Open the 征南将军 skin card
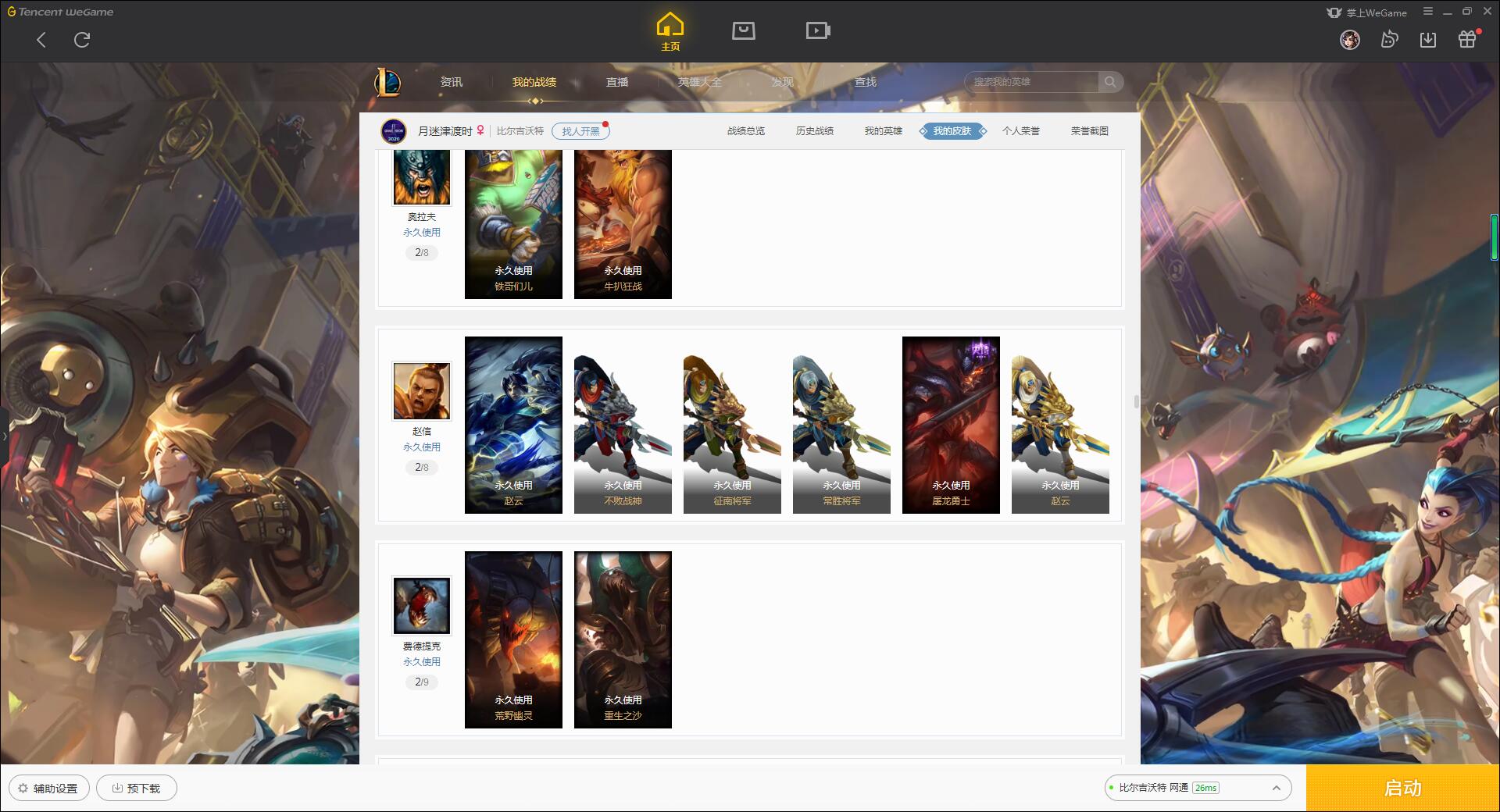The image size is (1500, 812). tap(732, 426)
